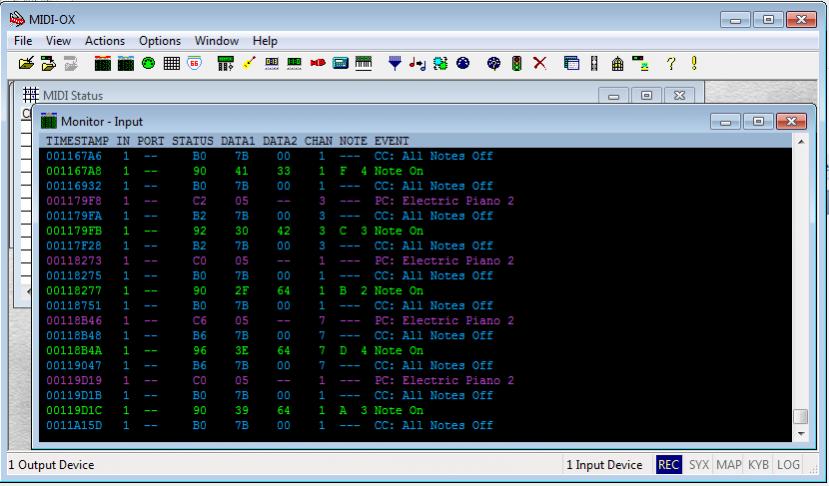Minimize the MIDI Status window
Viewport: 829px width, 486px height.
(613, 96)
